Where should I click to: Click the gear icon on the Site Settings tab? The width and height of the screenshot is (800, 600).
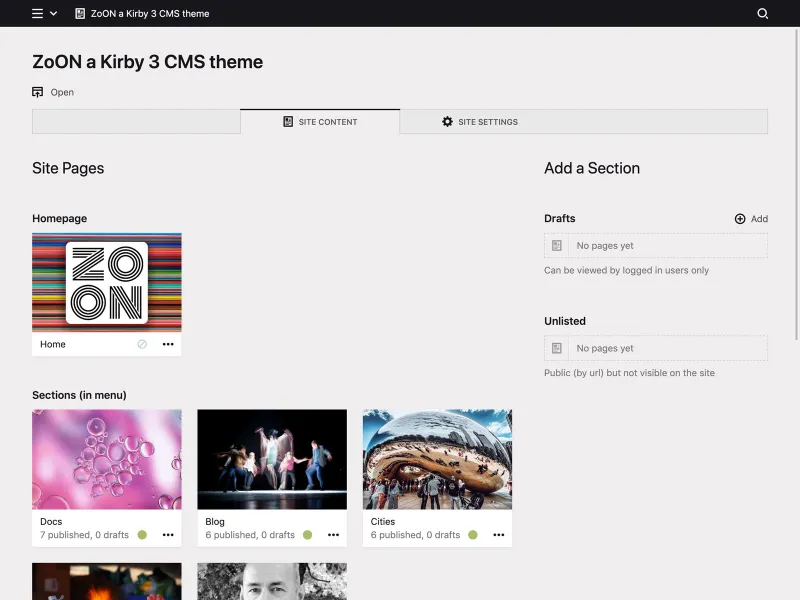tap(447, 121)
